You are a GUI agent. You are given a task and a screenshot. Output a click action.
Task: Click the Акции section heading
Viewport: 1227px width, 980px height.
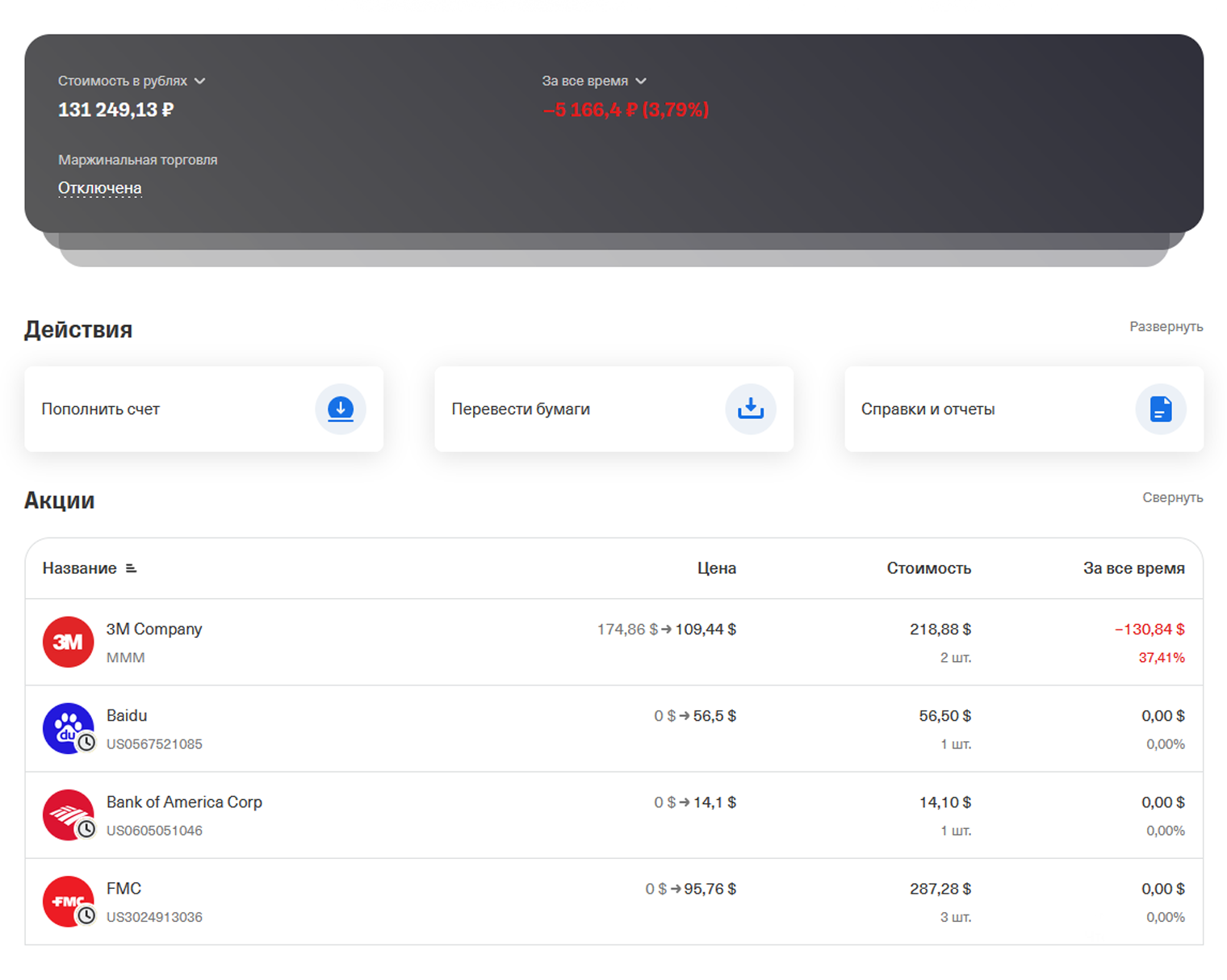coord(59,500)
